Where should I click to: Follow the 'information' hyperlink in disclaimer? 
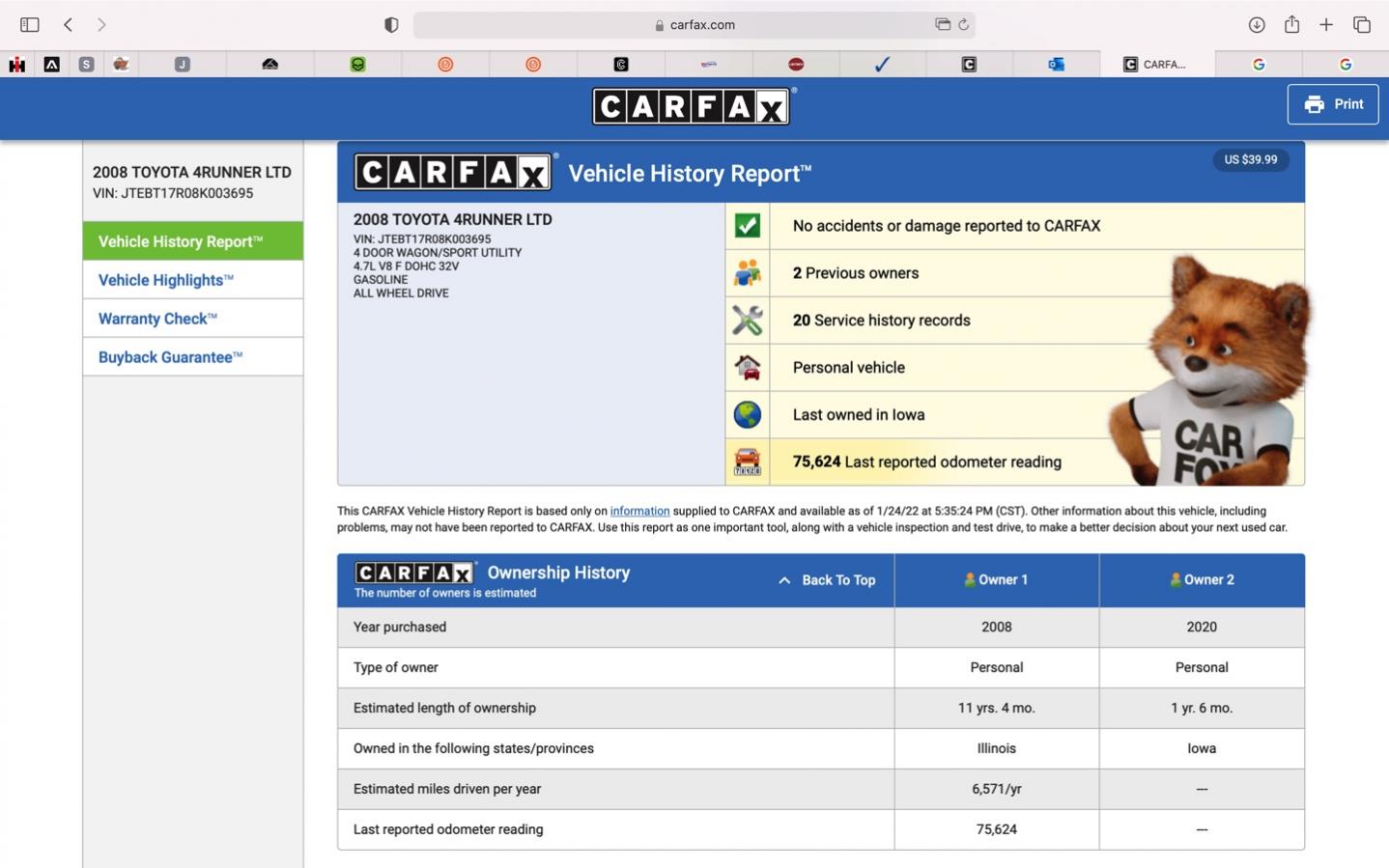(x=639, y=511)
